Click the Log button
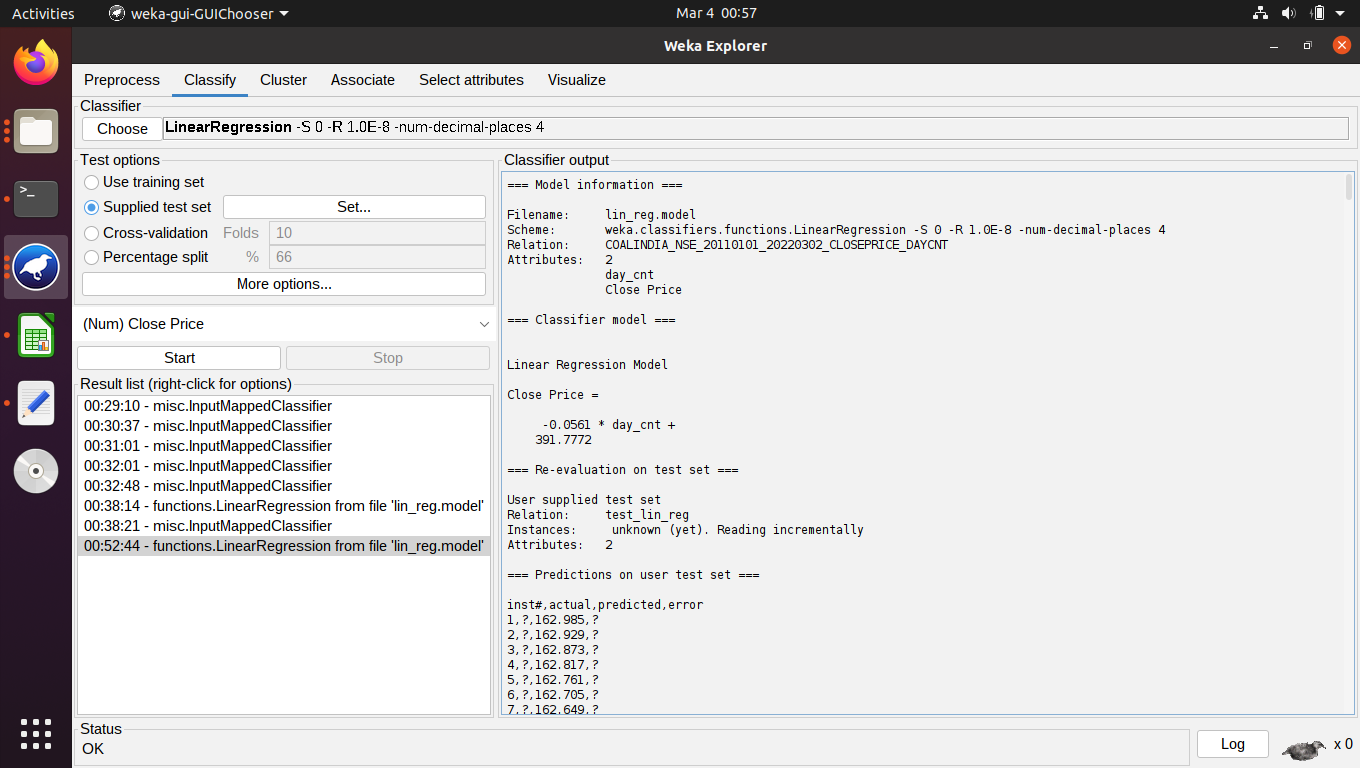Viewport: 1360px width, 768px height. pos(1233,744)
